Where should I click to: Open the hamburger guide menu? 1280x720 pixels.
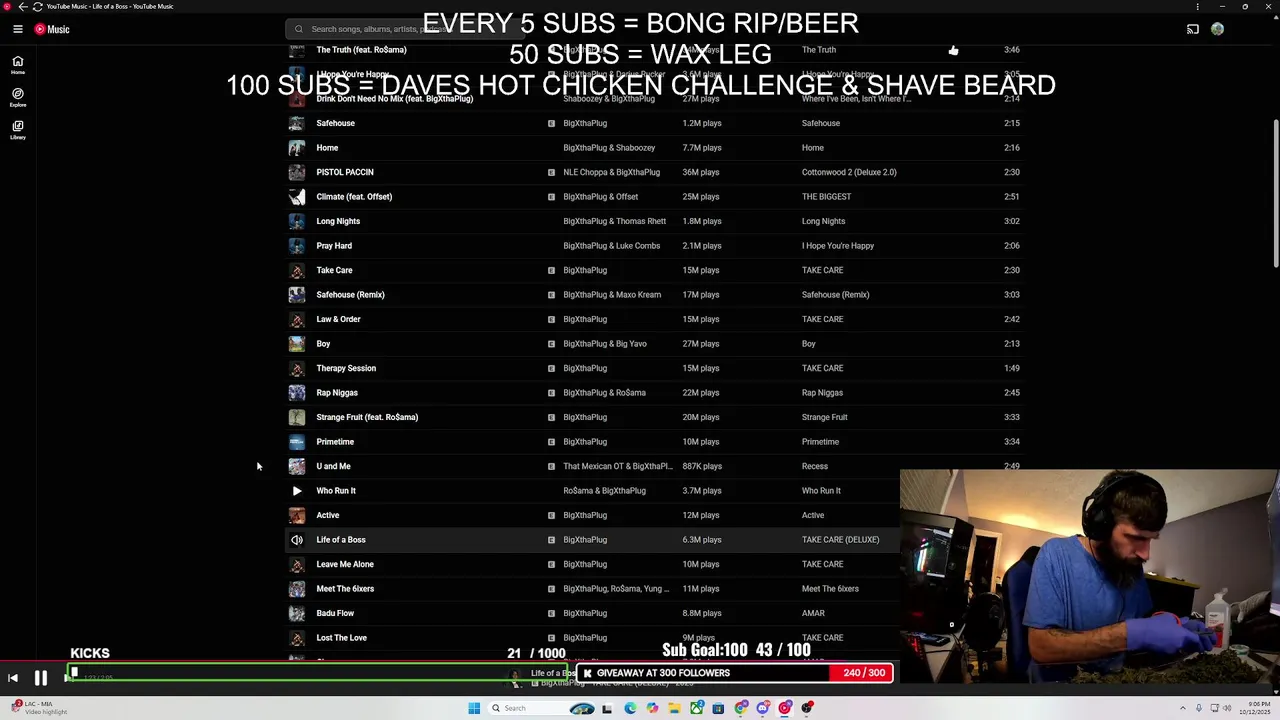[x=17, y=29]
